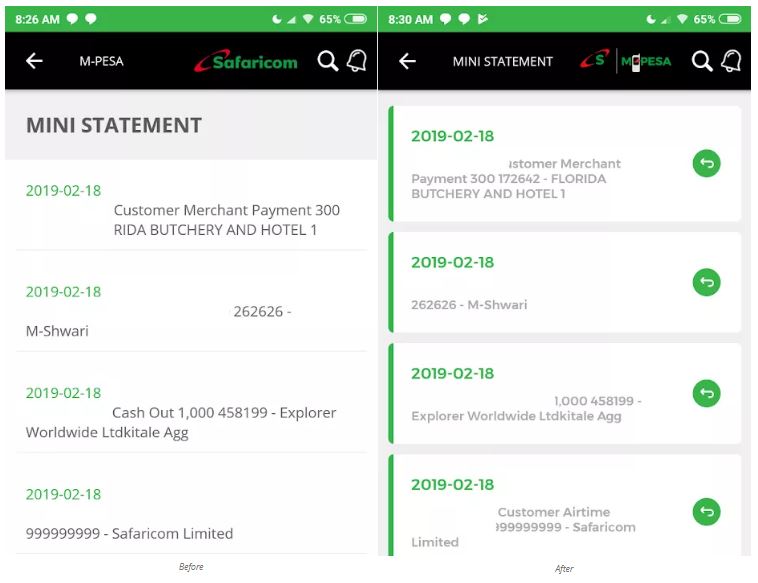758x583 pixels.
Task: Open notifications bell in After screen
Action: click(x=731, y=61)
